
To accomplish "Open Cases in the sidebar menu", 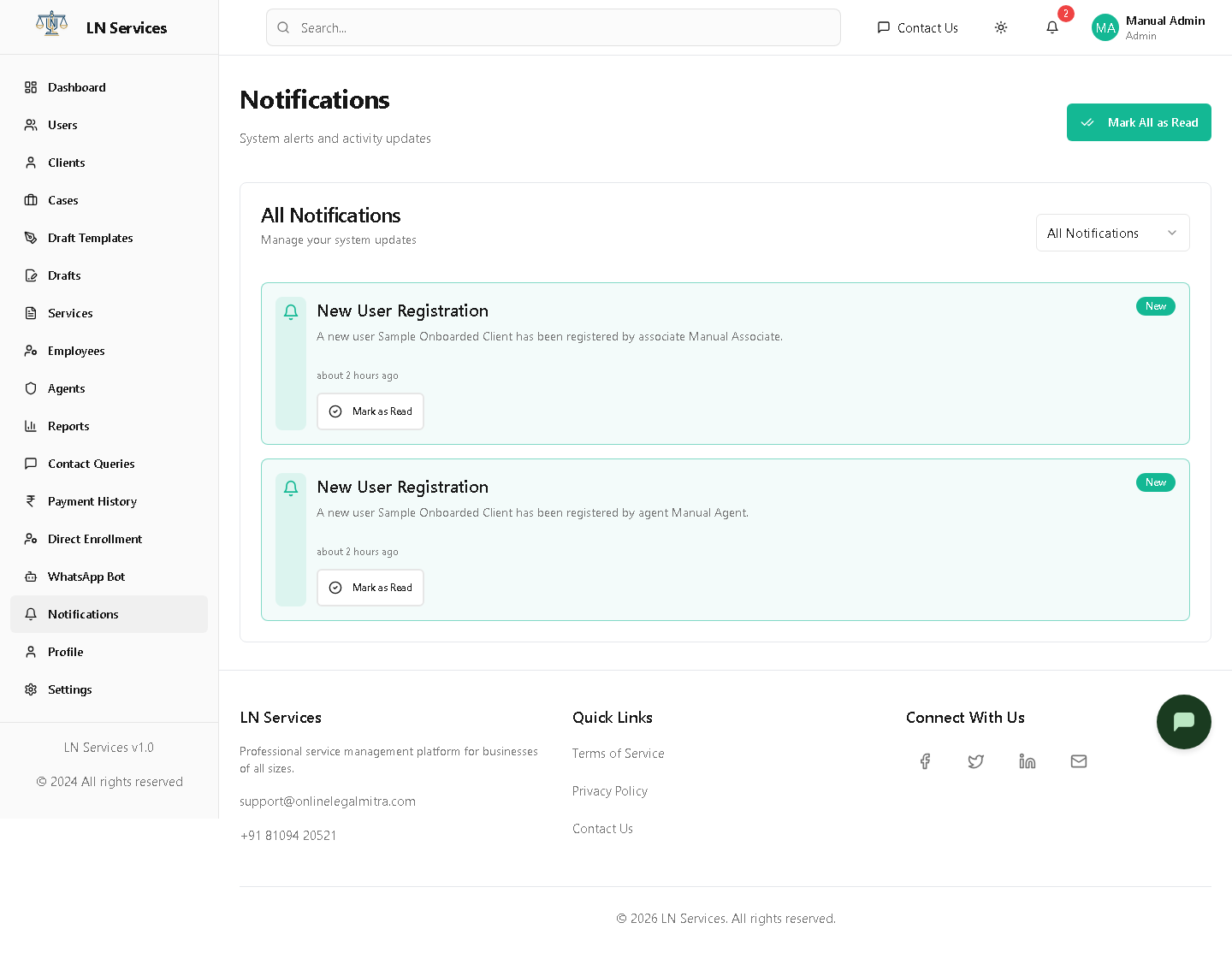I will (109, 200).
